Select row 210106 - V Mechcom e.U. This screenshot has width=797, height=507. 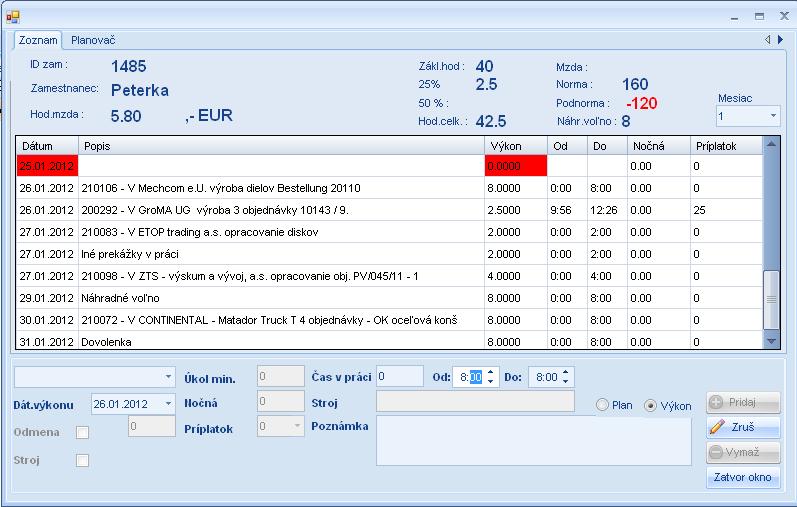pyautogui.click(x=389, y=188)
